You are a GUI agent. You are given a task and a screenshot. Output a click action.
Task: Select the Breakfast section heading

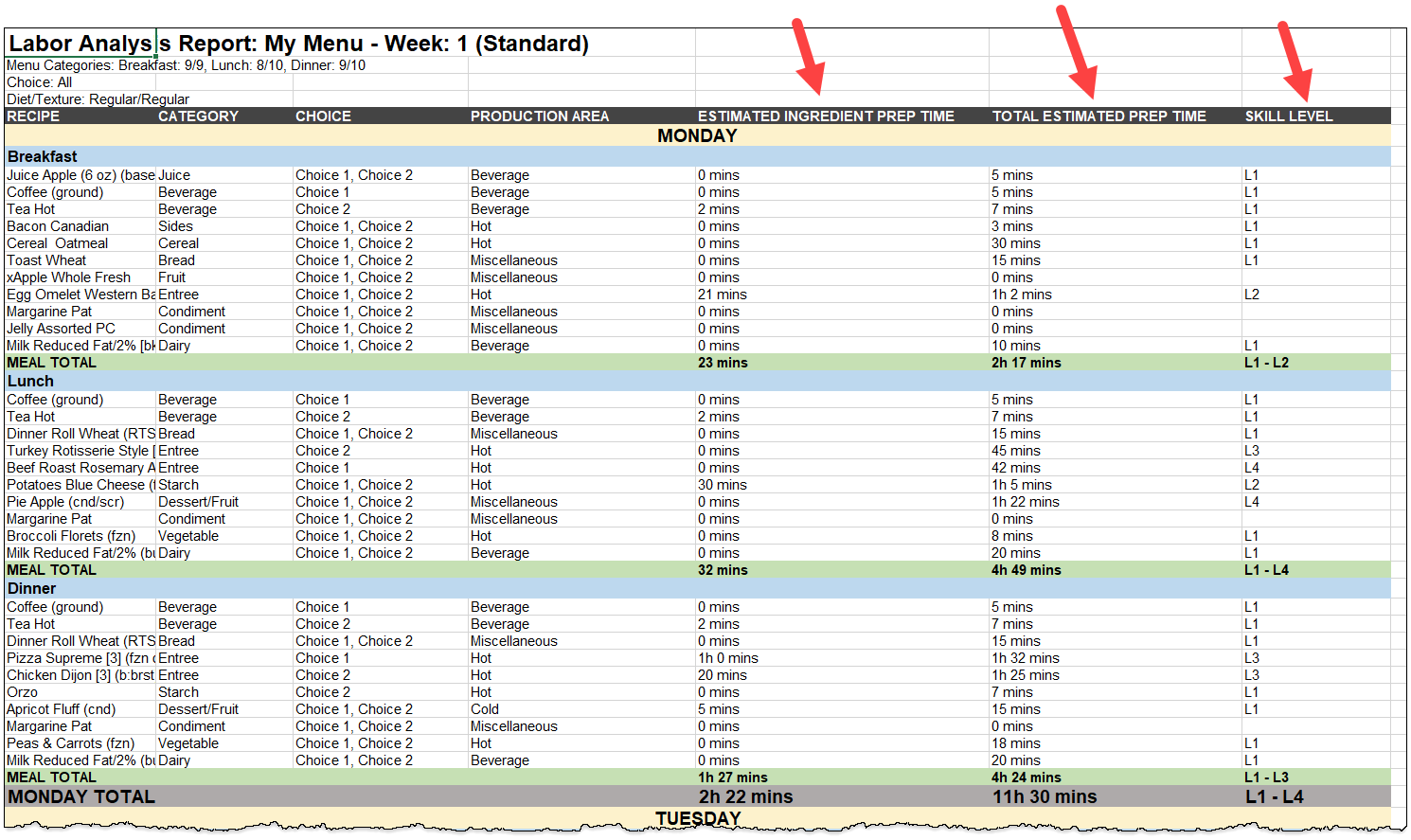(x=43, y=156)
